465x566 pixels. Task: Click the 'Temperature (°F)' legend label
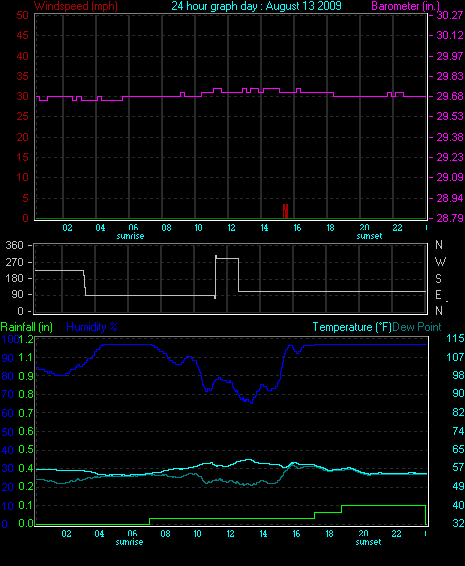tap(352, 327)
